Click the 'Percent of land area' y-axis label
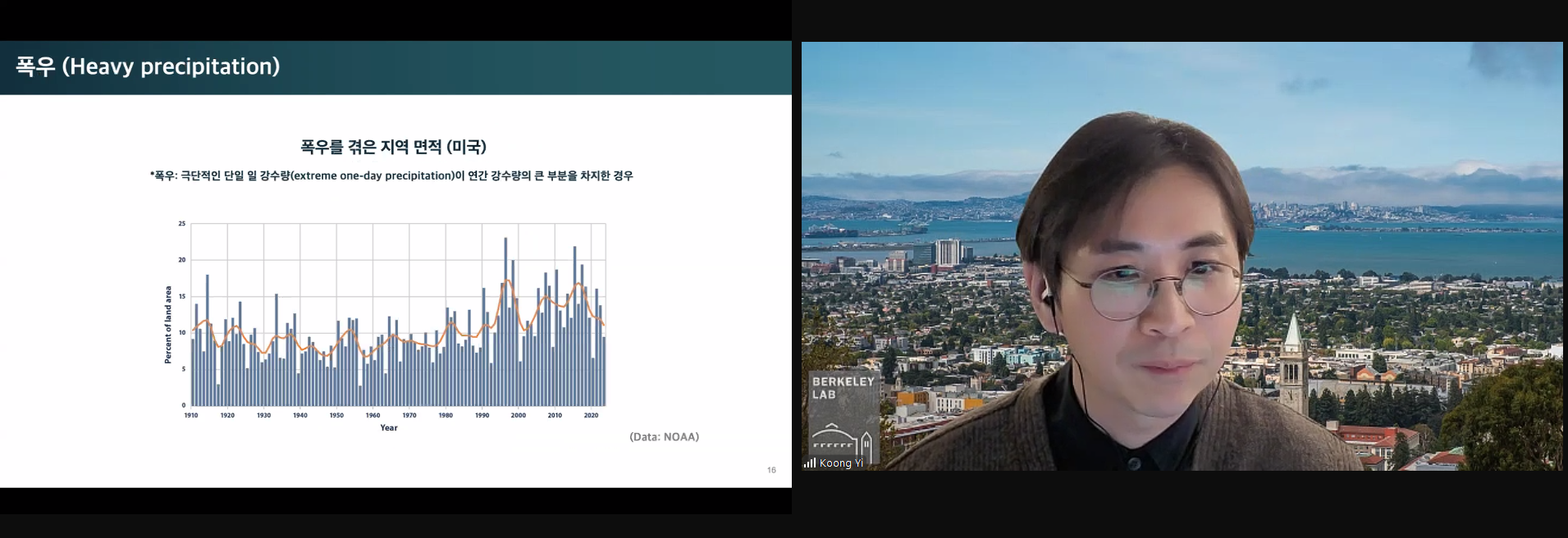The height and width of the screenshot is (538, 1568). click(168, 325)
